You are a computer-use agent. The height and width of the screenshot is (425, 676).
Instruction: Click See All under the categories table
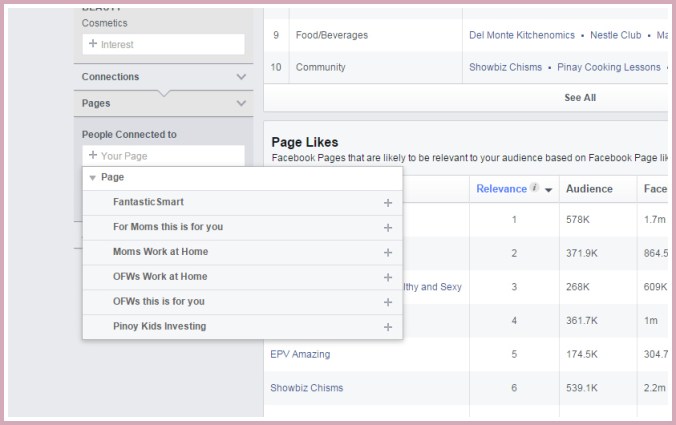pos(579,98)
